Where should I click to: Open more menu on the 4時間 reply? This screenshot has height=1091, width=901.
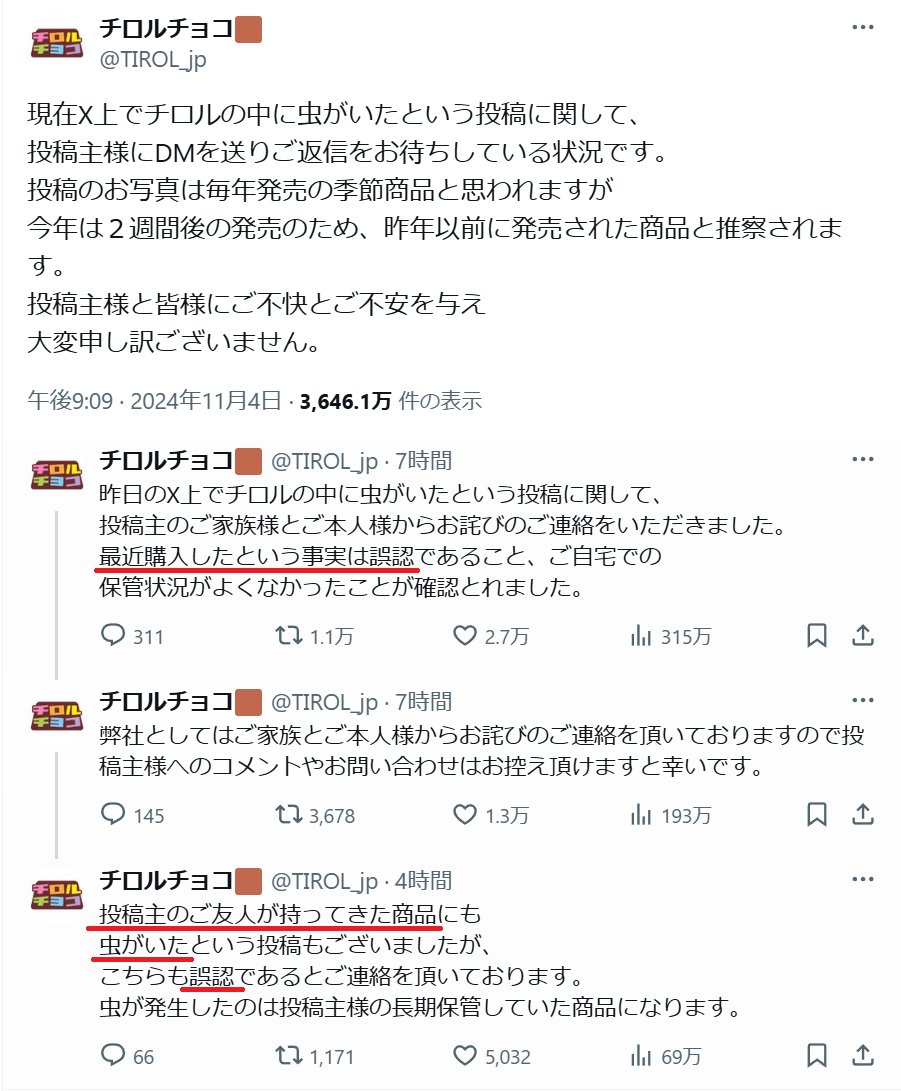(x=862, y=879)
